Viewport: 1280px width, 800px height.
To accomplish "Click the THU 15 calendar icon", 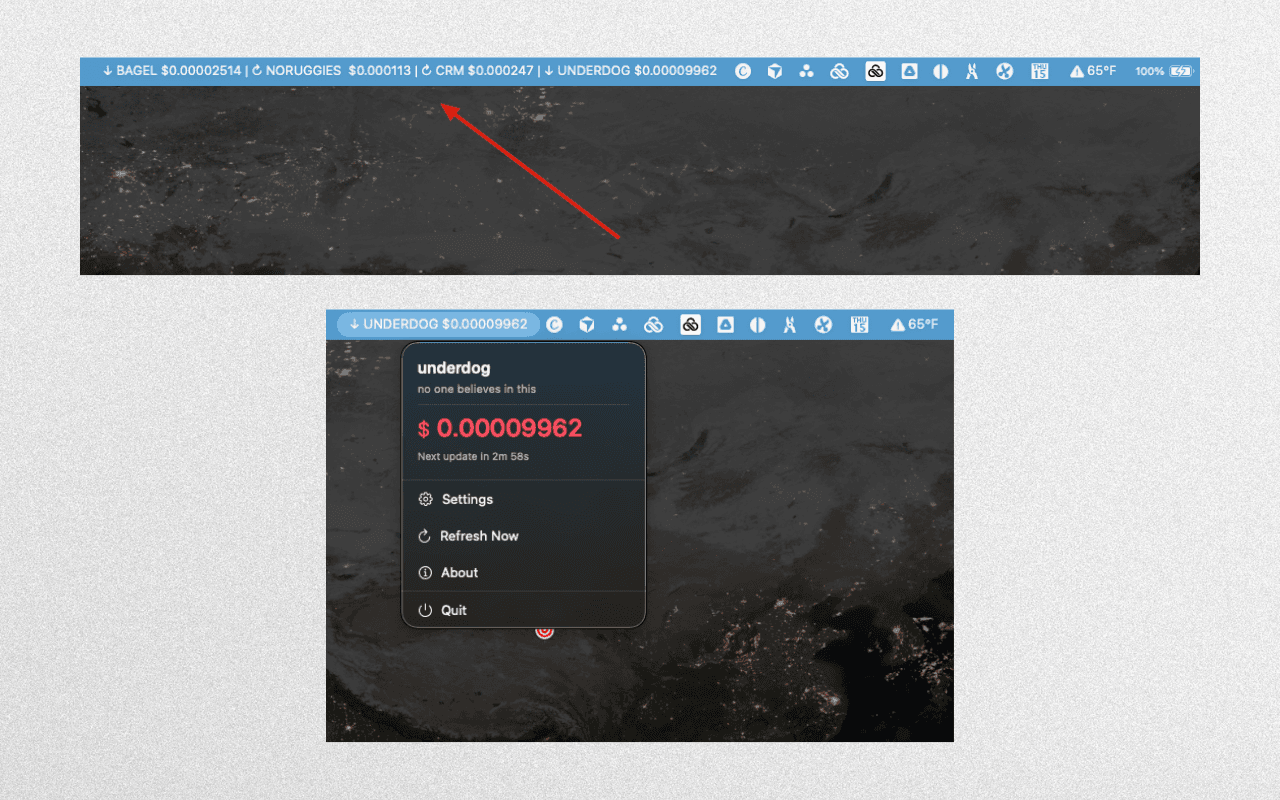I will pyautogui.click(x=1039, y=71).
